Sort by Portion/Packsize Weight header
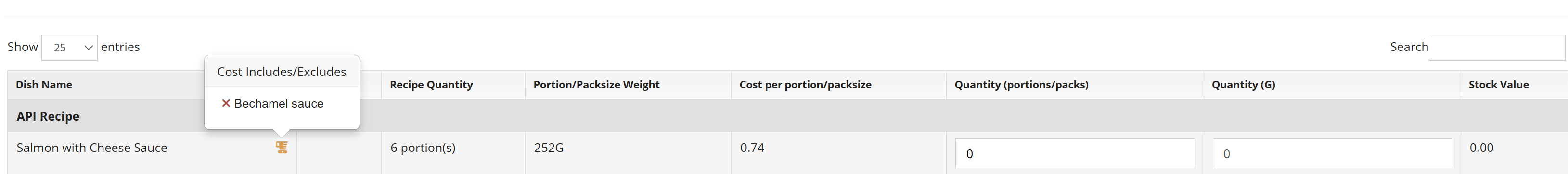The image size is (1568, 174). pyautogui.click(x=596, y=85)
